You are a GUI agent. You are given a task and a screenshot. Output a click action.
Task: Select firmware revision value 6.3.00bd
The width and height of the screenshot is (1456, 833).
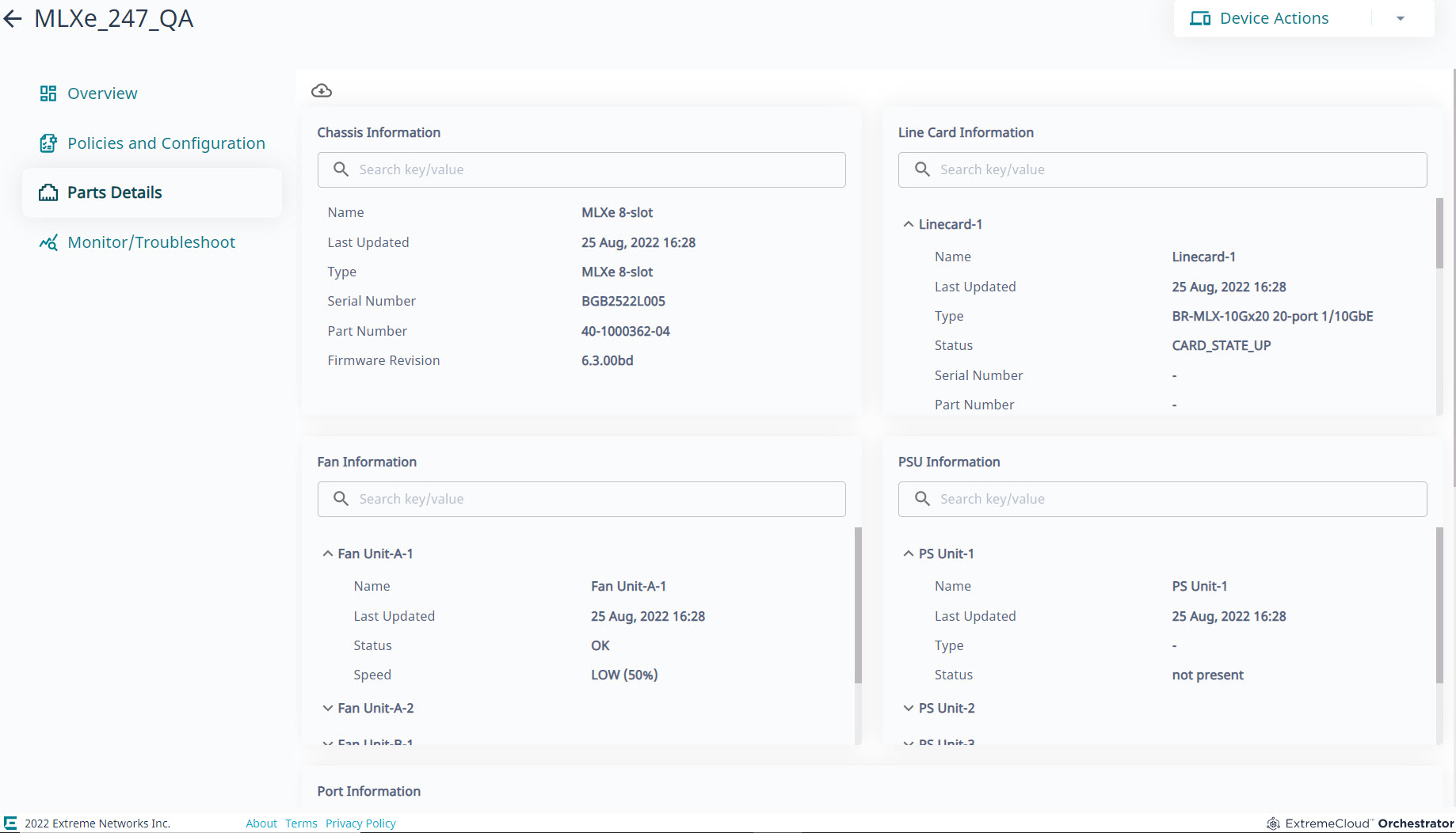(608, 360)
